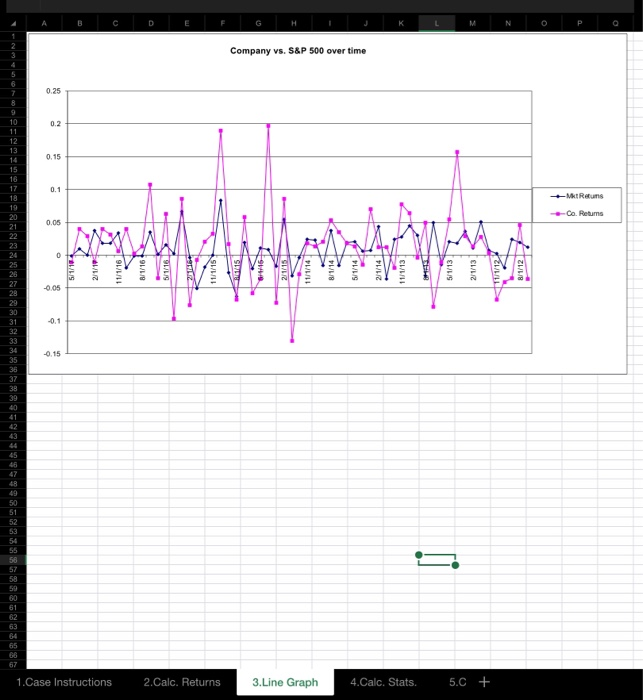Add a new sheet with plus icon
This screenshot has height=700, width=643.
[x=484, y=682]
